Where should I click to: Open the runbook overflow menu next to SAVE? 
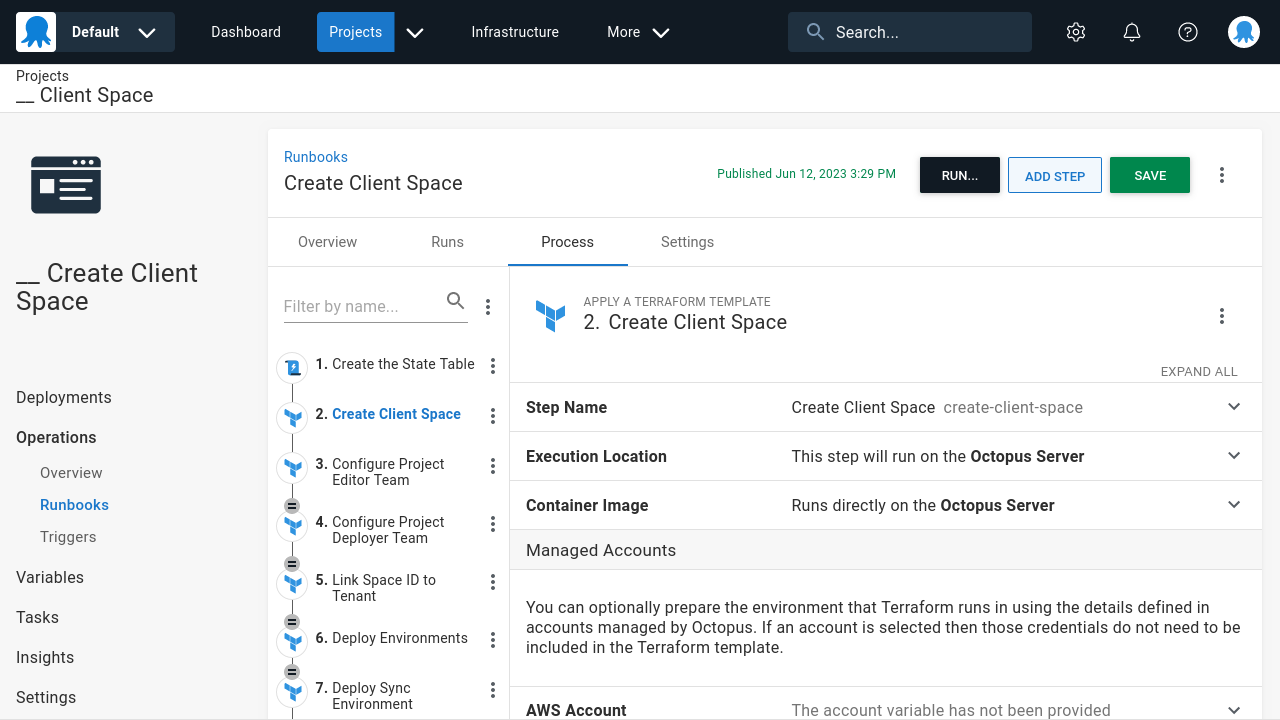click(1222, 174)
